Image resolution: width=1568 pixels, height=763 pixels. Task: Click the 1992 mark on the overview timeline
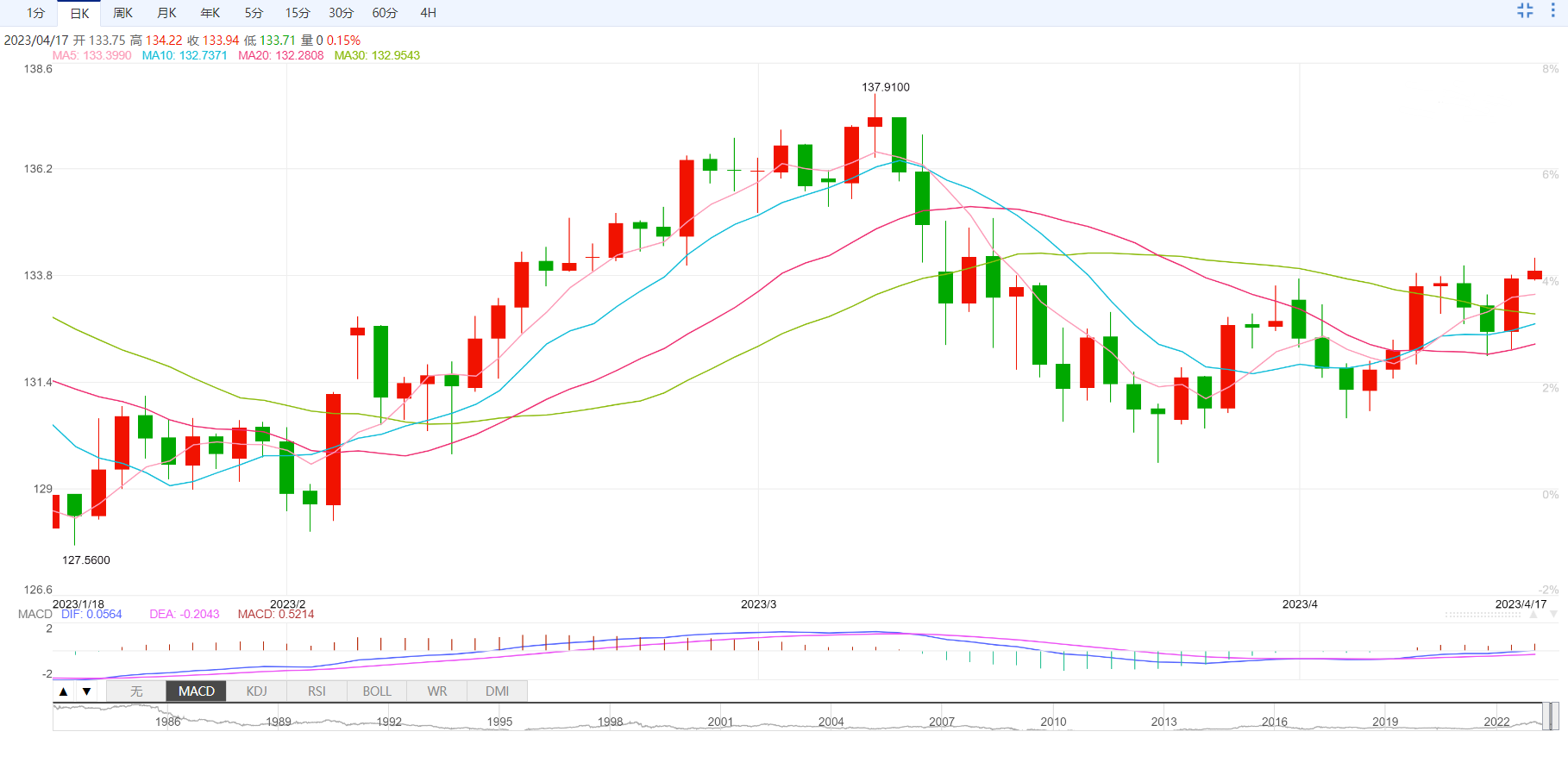coord(389,722)
